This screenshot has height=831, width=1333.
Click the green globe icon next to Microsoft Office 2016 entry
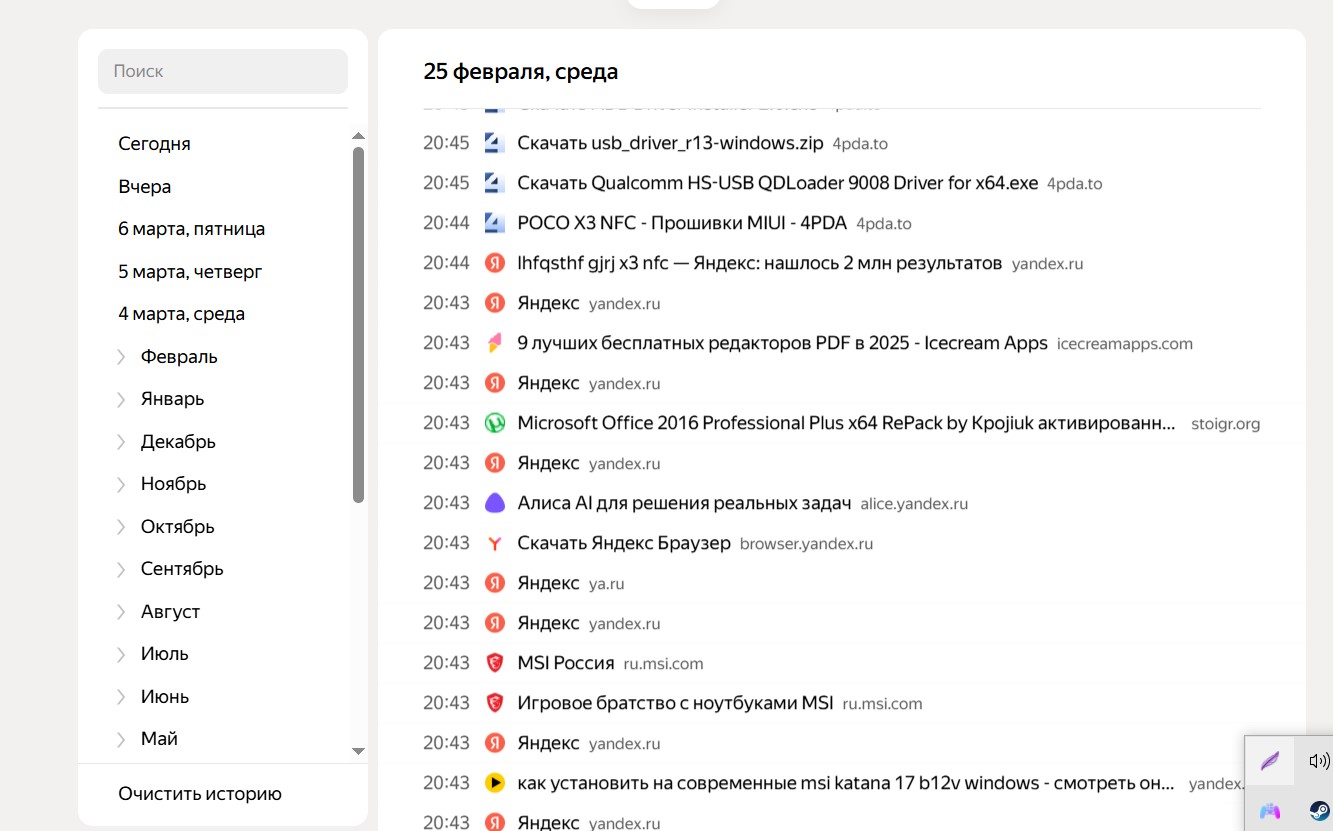tap(494, 423)
